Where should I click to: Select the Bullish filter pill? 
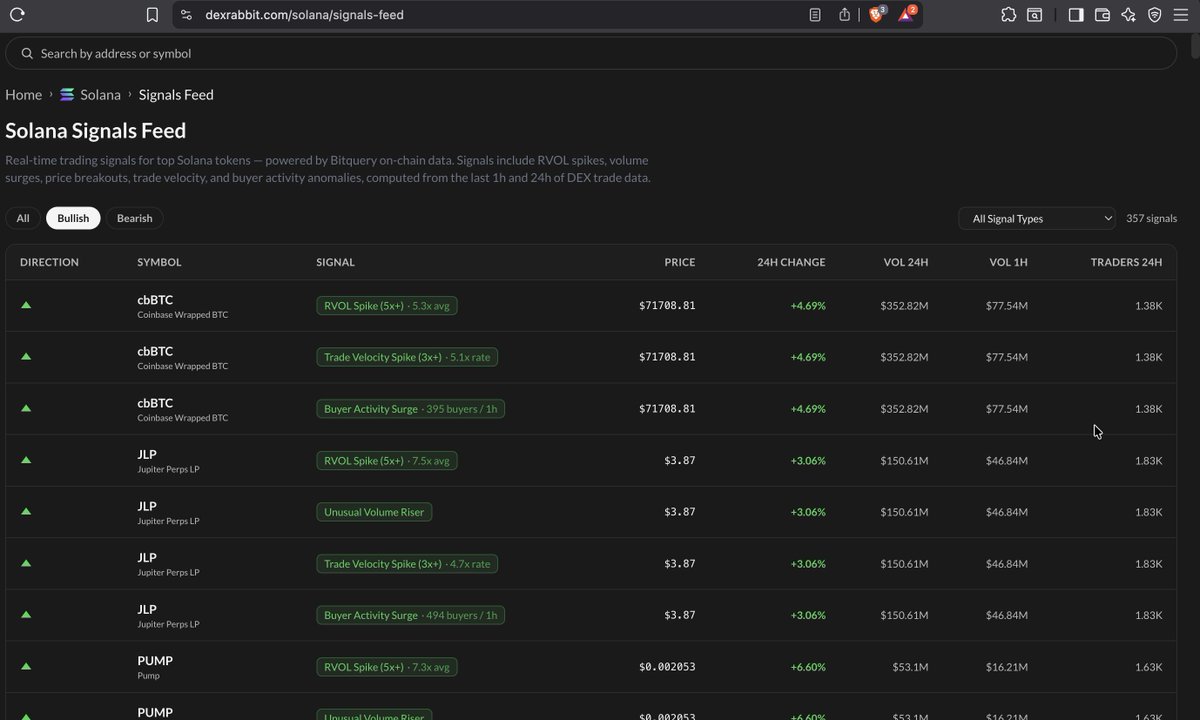(73, 218)
